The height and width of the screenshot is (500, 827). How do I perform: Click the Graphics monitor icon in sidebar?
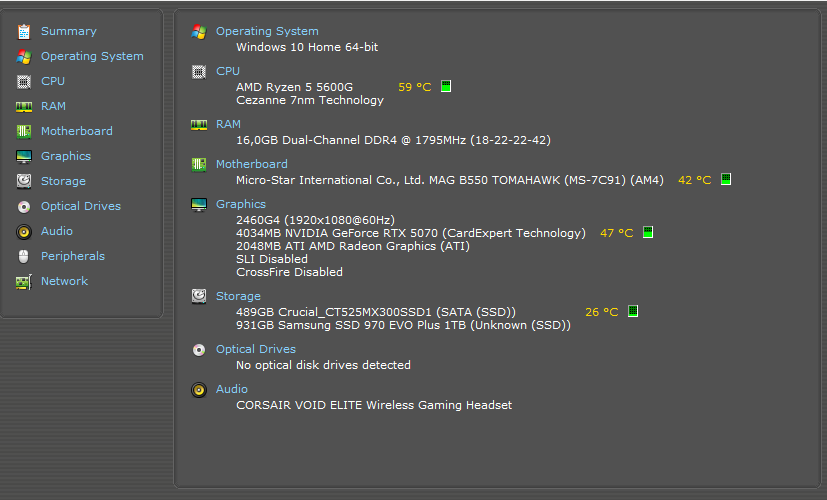click(24, 157)
